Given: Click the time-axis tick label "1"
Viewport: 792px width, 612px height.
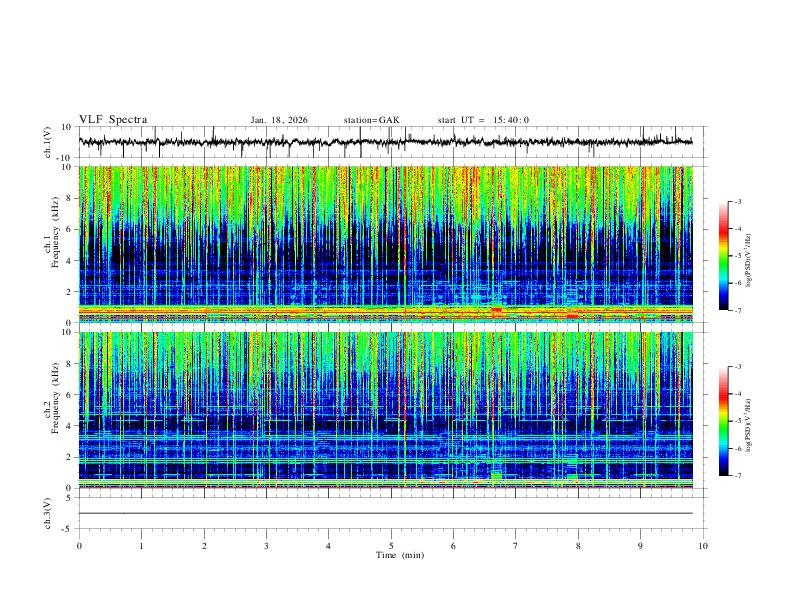Looking at the screenshot, I should coord(141,546).
